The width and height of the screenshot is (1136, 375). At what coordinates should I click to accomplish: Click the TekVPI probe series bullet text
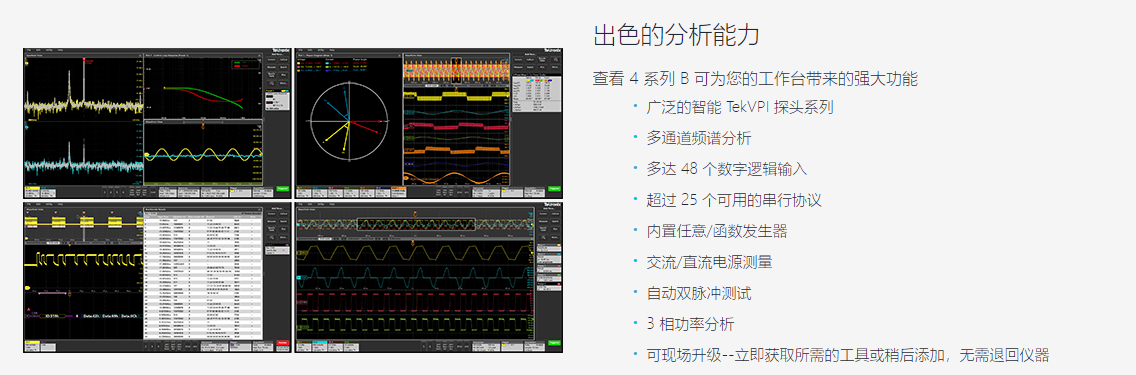pos(740,107)
